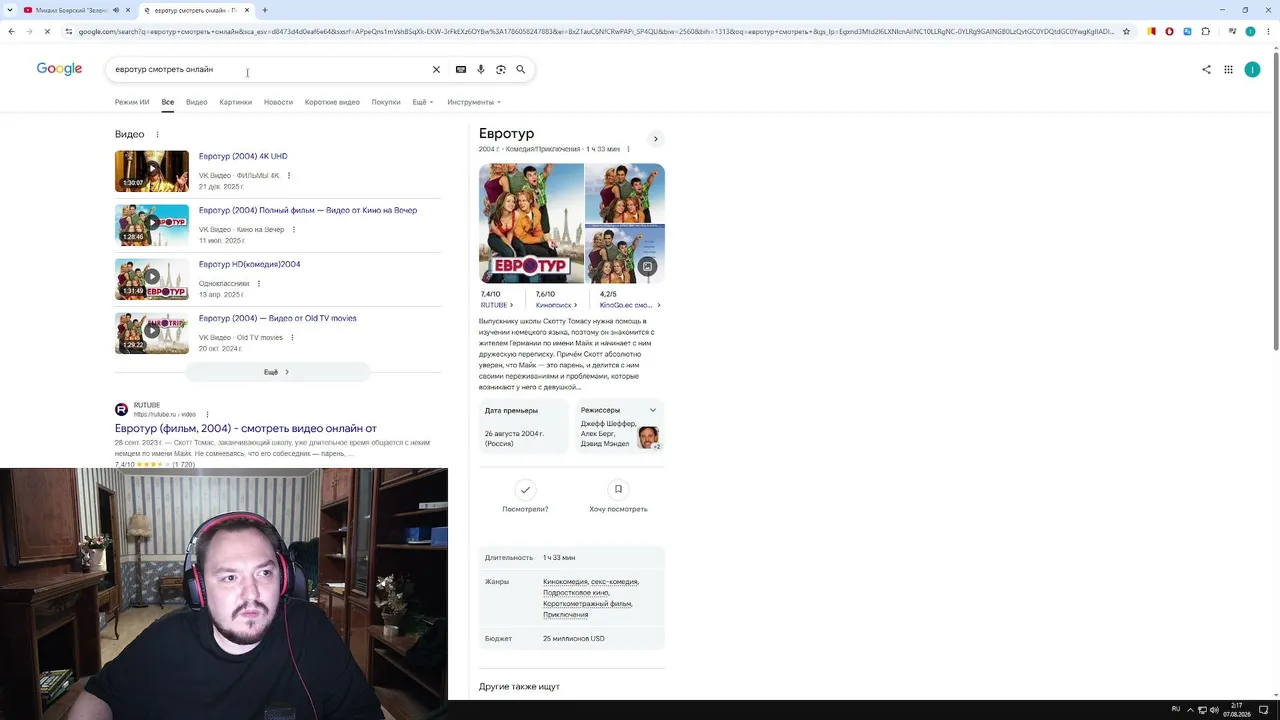Screen dimensions: 1280x720
Task: Click the arrow next to Евротур title
Action: click(x=655, y=139)
